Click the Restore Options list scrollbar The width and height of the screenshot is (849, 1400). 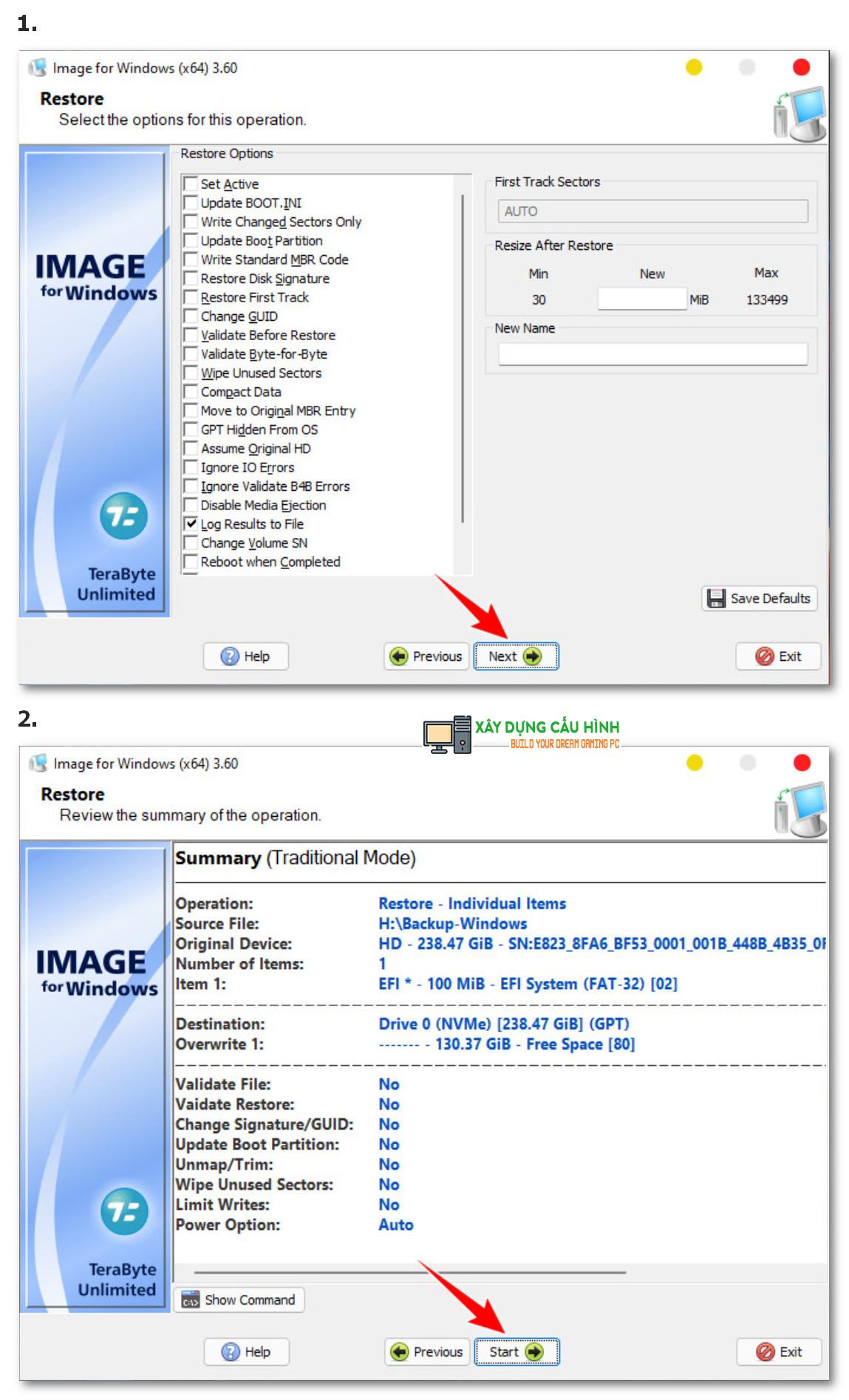[463, 359]
